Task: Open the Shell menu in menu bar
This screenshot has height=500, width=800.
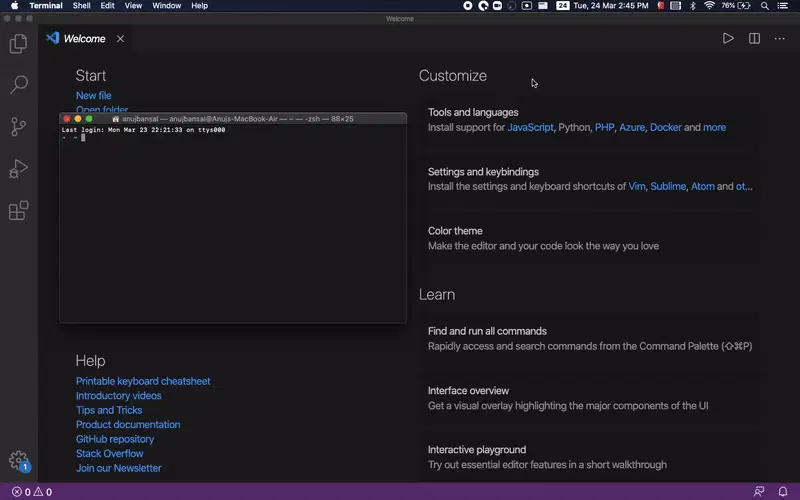Action: pyautogui.click(x=81, y=6)
